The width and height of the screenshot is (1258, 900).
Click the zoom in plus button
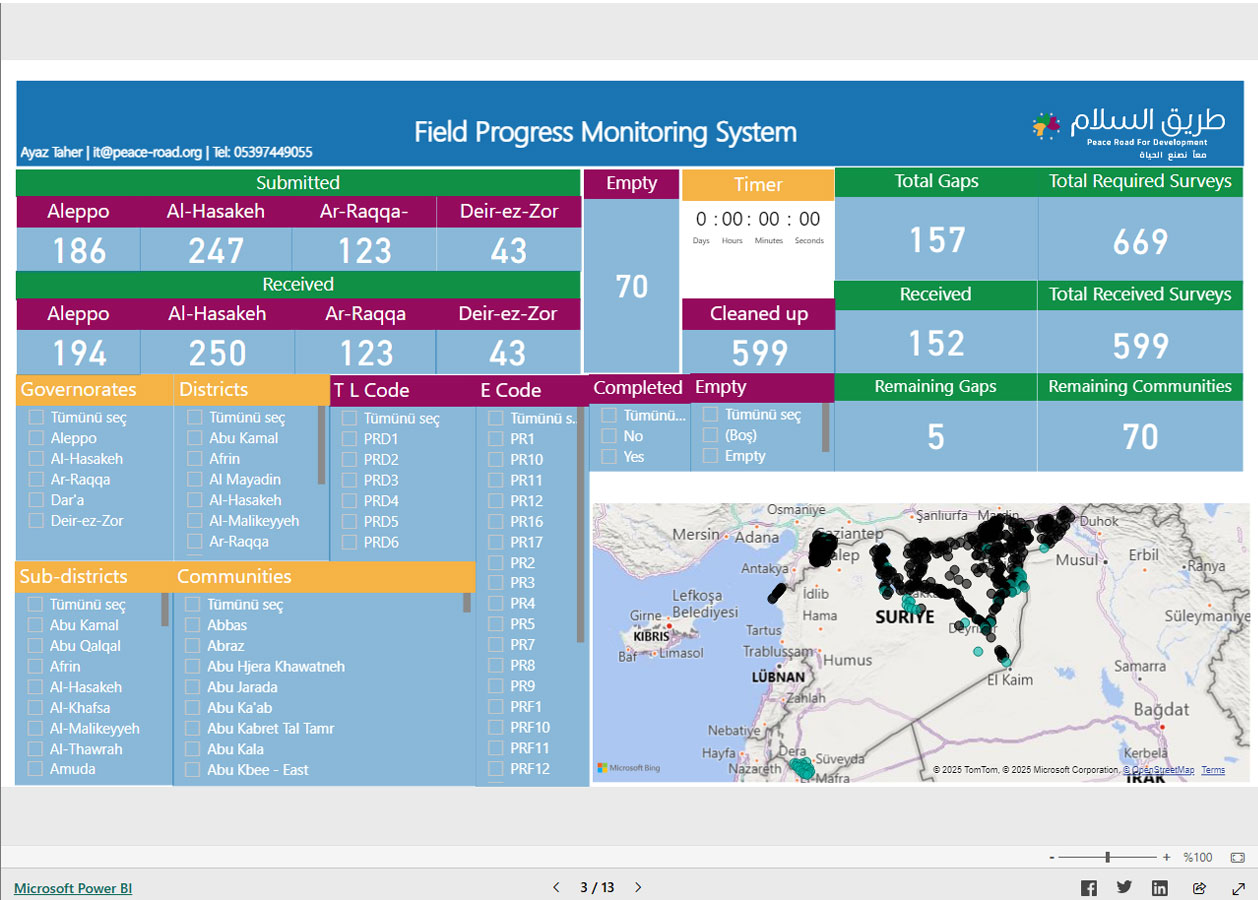click(1166, 858)
